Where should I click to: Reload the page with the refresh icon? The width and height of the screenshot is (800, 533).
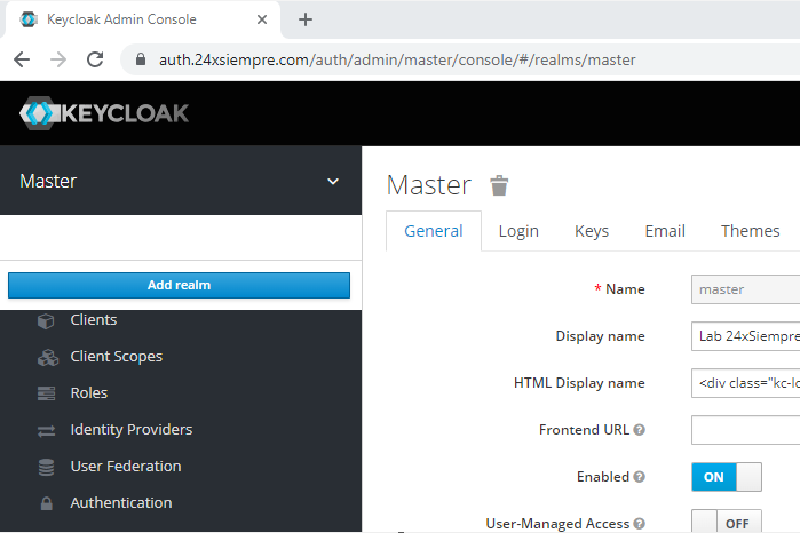(x=95, y=60)
